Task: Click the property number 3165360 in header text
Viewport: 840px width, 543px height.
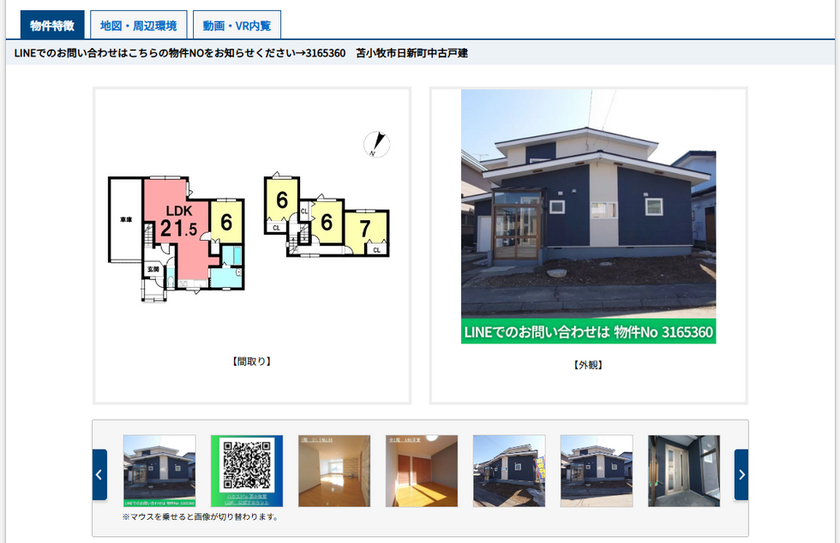Action: pyautogui.click(x=323, y=53)
